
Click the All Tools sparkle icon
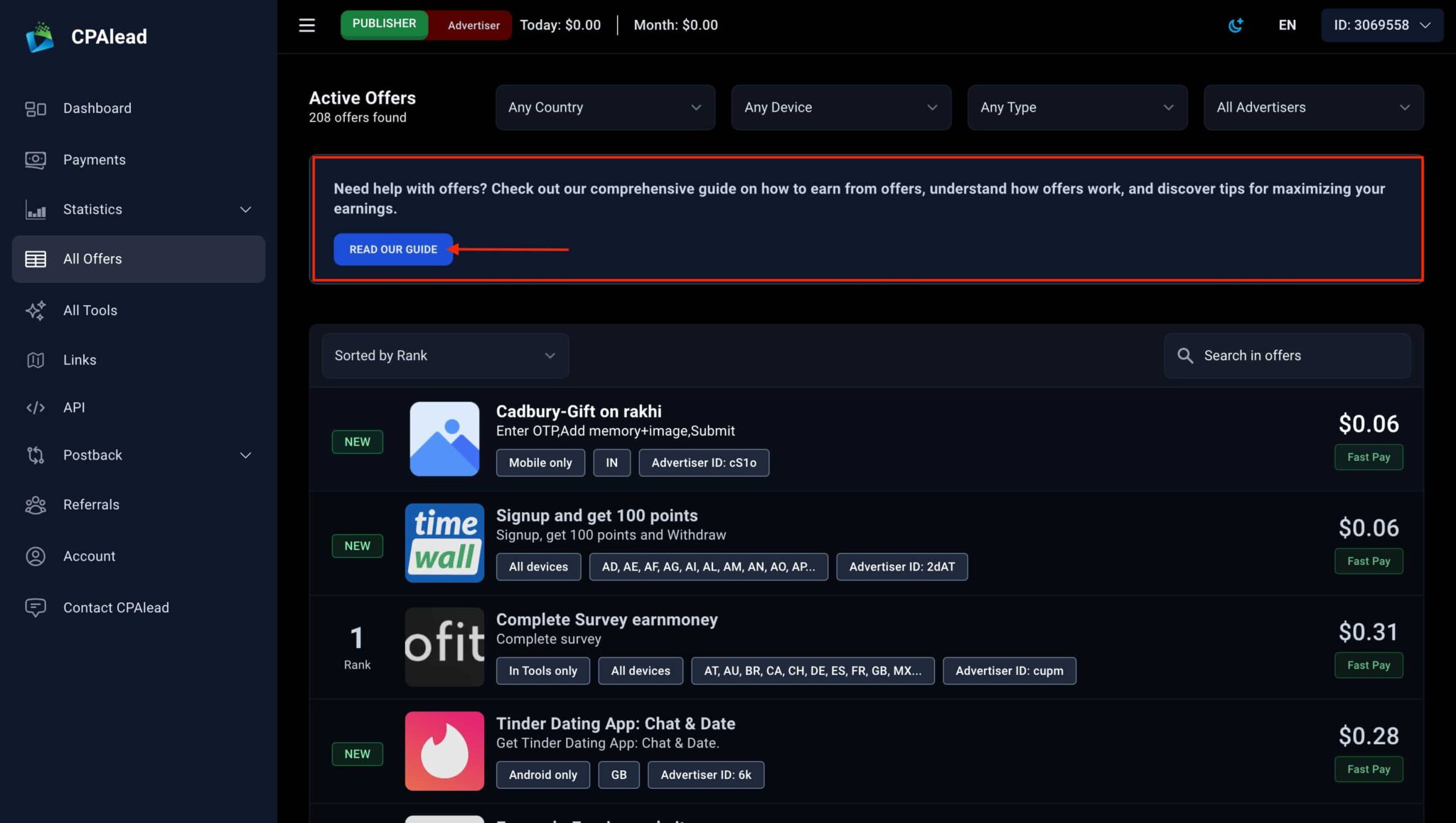[x=36, y=311]
